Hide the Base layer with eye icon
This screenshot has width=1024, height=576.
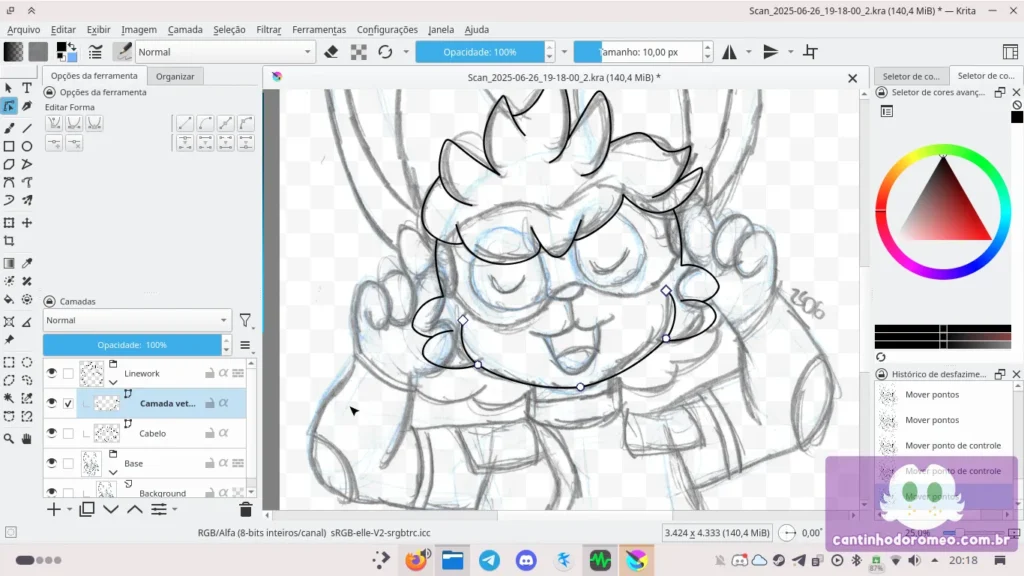pos(52,463)
